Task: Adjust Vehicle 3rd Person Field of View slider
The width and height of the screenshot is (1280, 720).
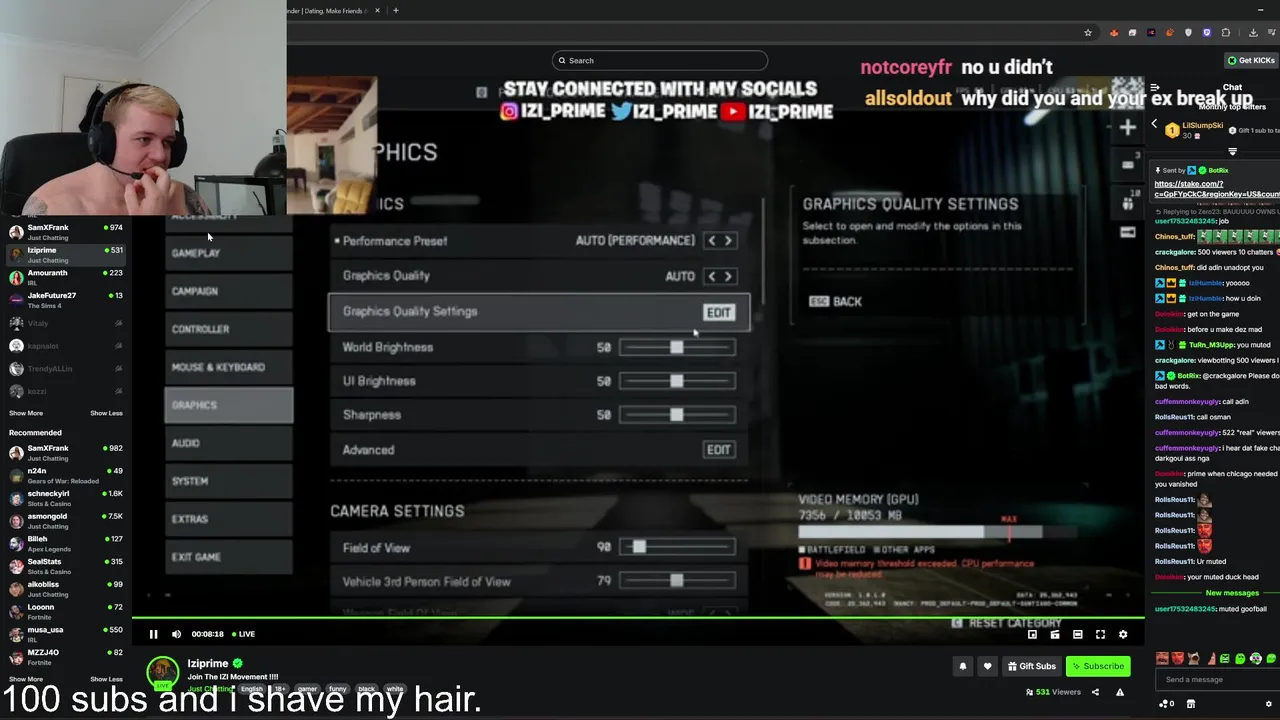Action: coord(677,581)
